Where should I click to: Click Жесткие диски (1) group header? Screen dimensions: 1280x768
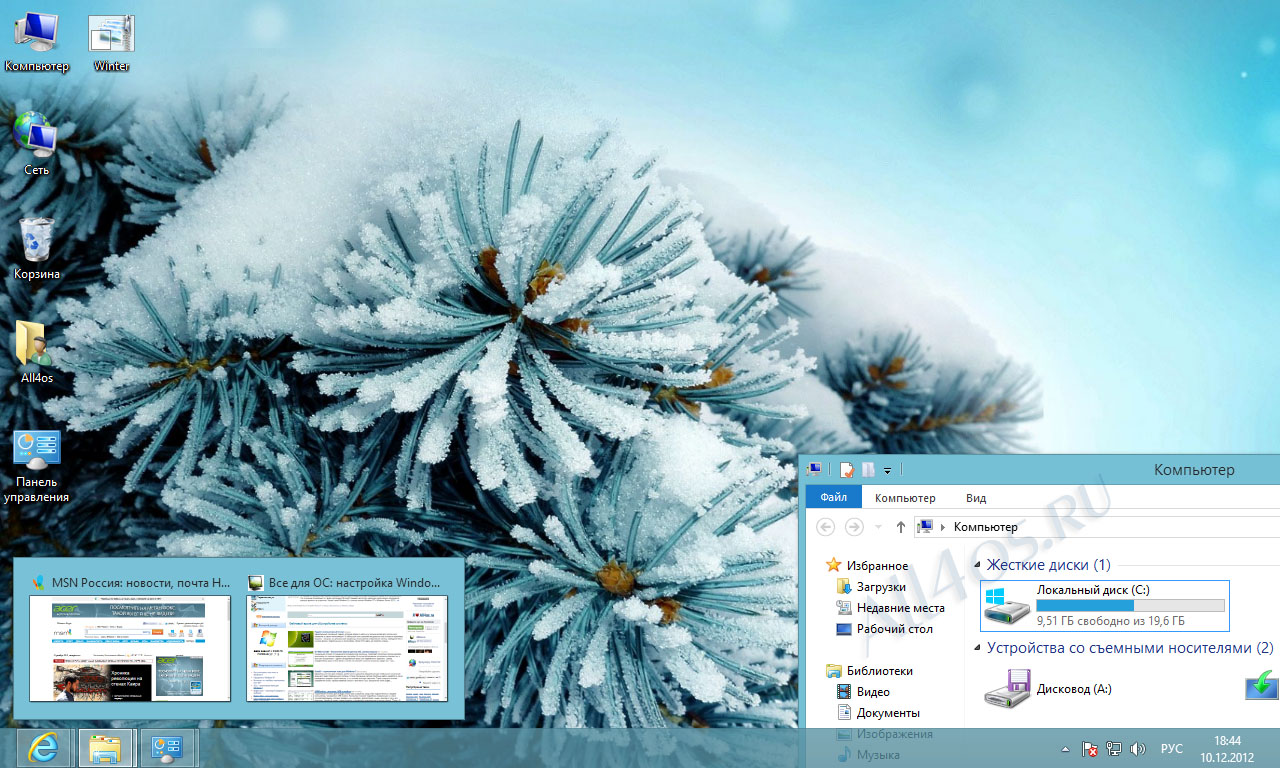click(1048, 565)
